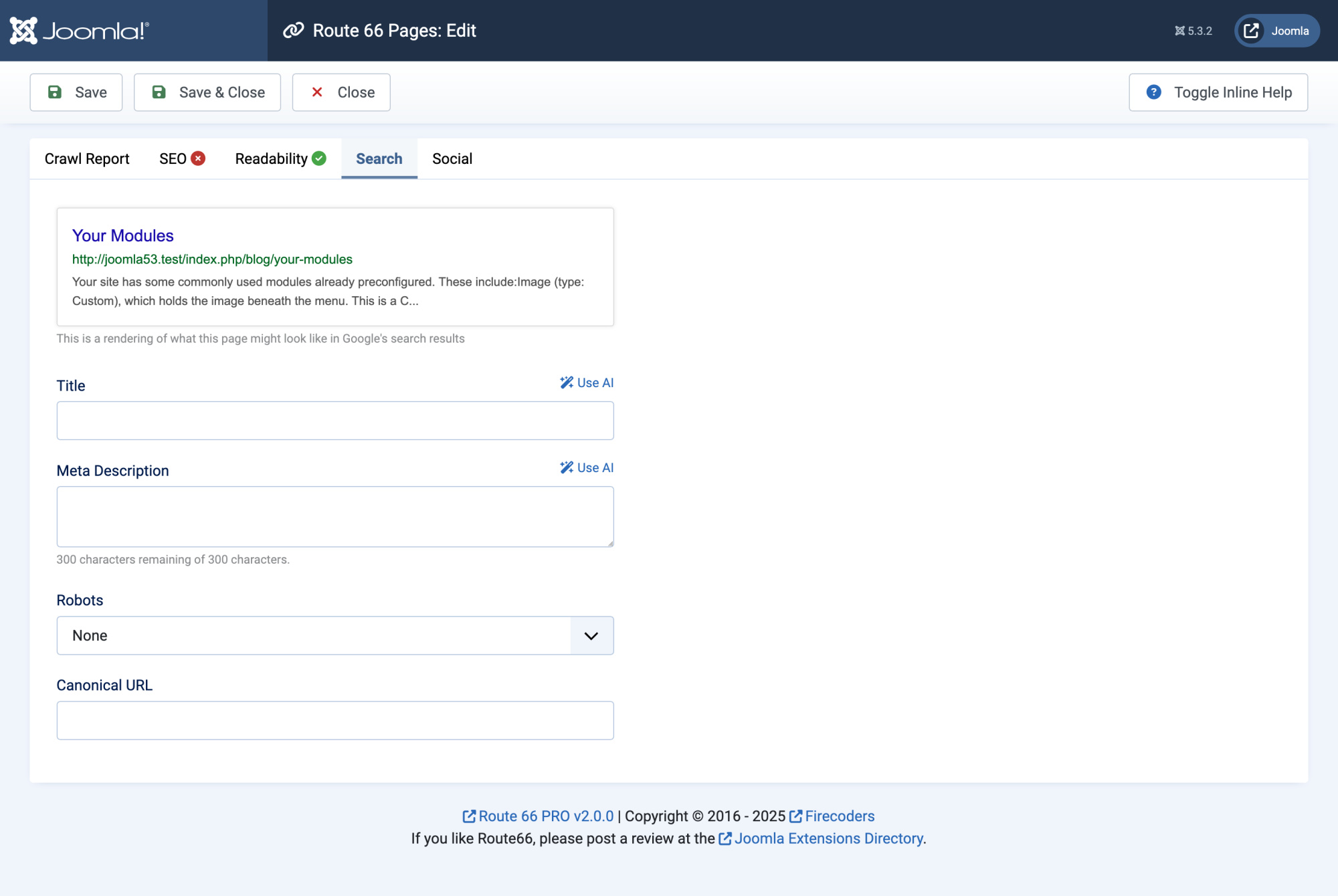This screenshot has width=1338, height=896.
Task: Click the 300 characters remaining text
Action: coord(173,560)
